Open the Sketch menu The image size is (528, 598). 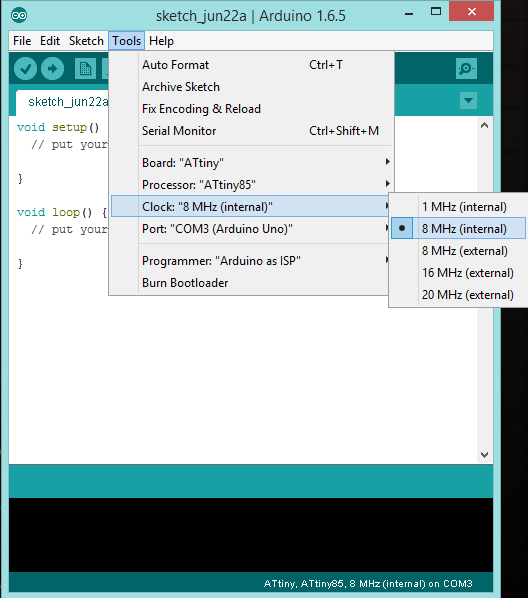86,41
